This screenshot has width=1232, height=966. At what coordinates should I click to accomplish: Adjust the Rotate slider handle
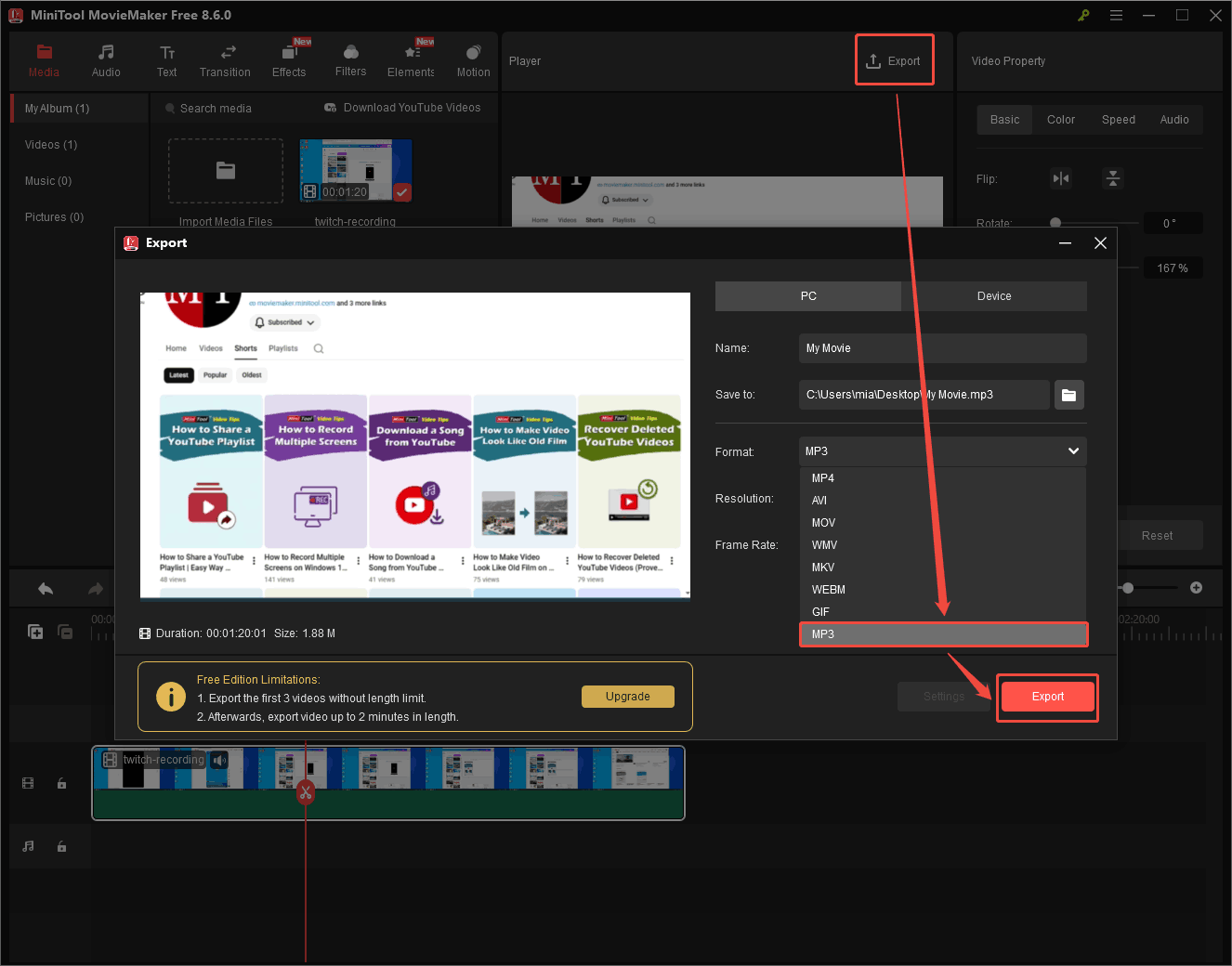1055,223
